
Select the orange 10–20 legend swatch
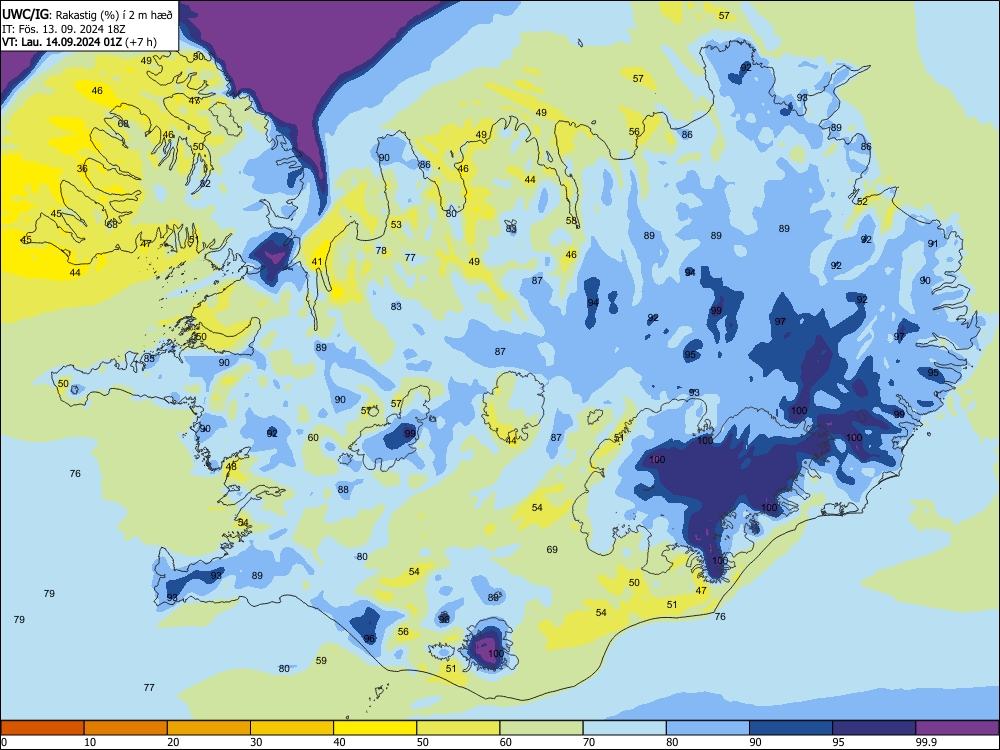pos(126,728)
